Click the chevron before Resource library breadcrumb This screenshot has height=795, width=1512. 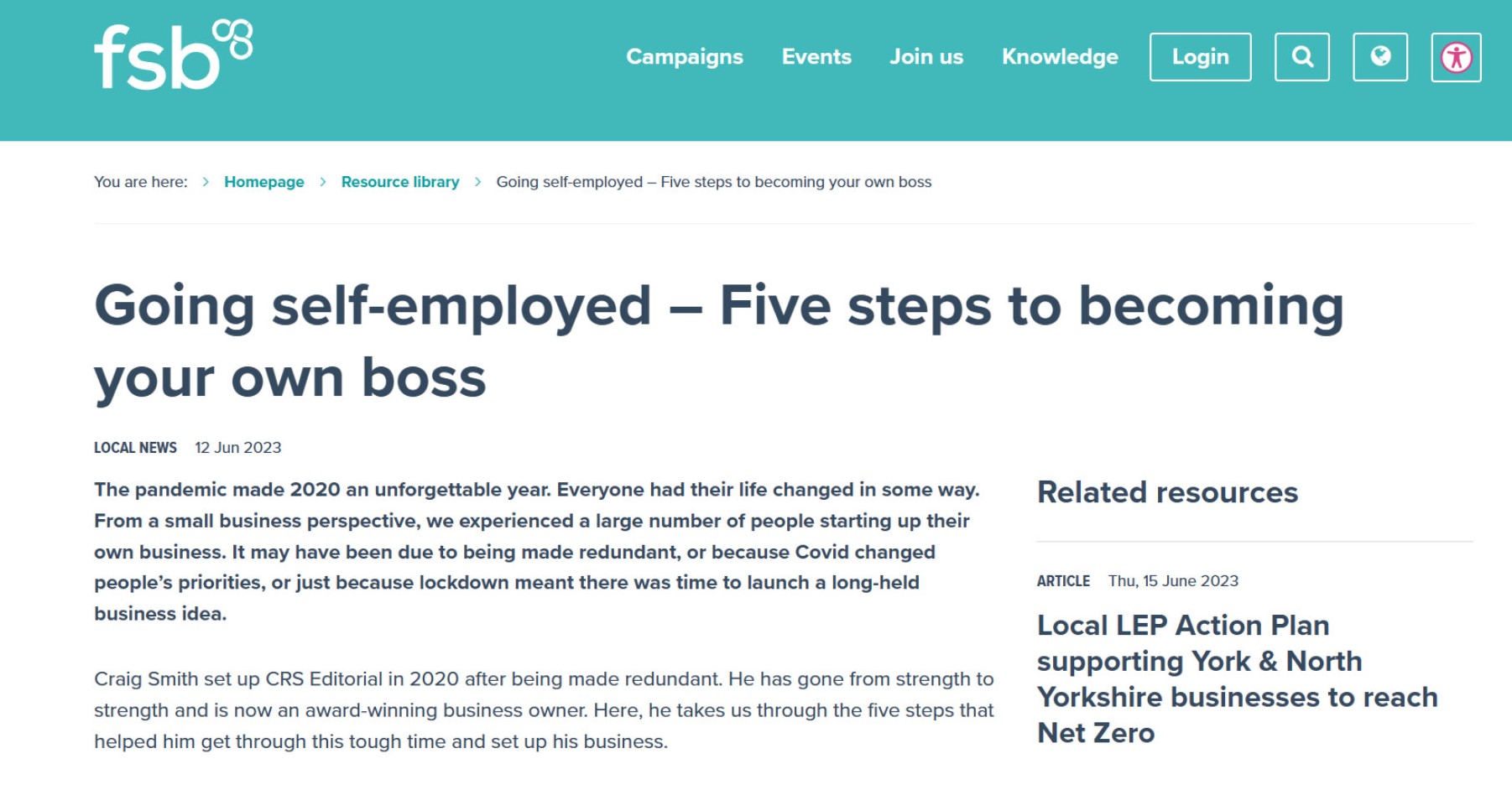323,182
